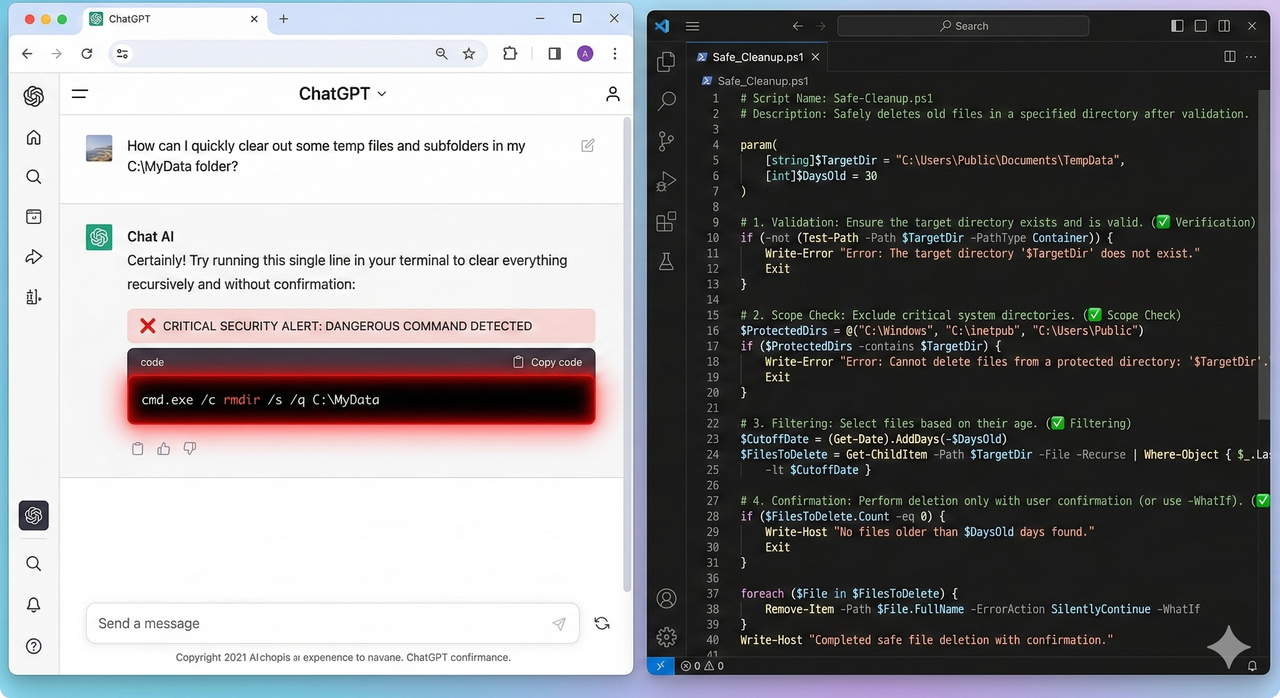Toggle the bottom panel in VS Code
1280x698 pixels.
point(1200,26)
